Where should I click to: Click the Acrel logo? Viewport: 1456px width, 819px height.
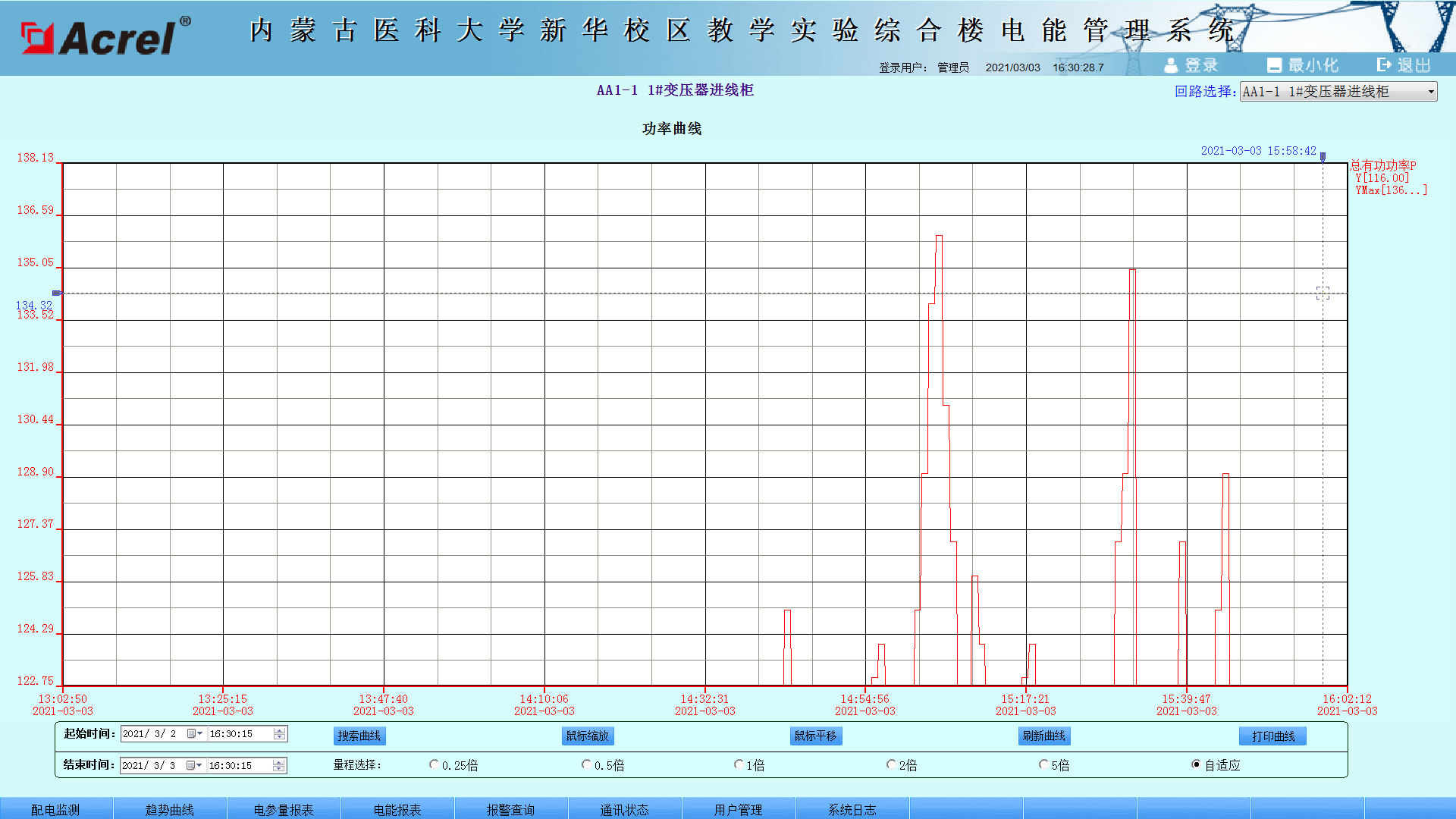105,36
